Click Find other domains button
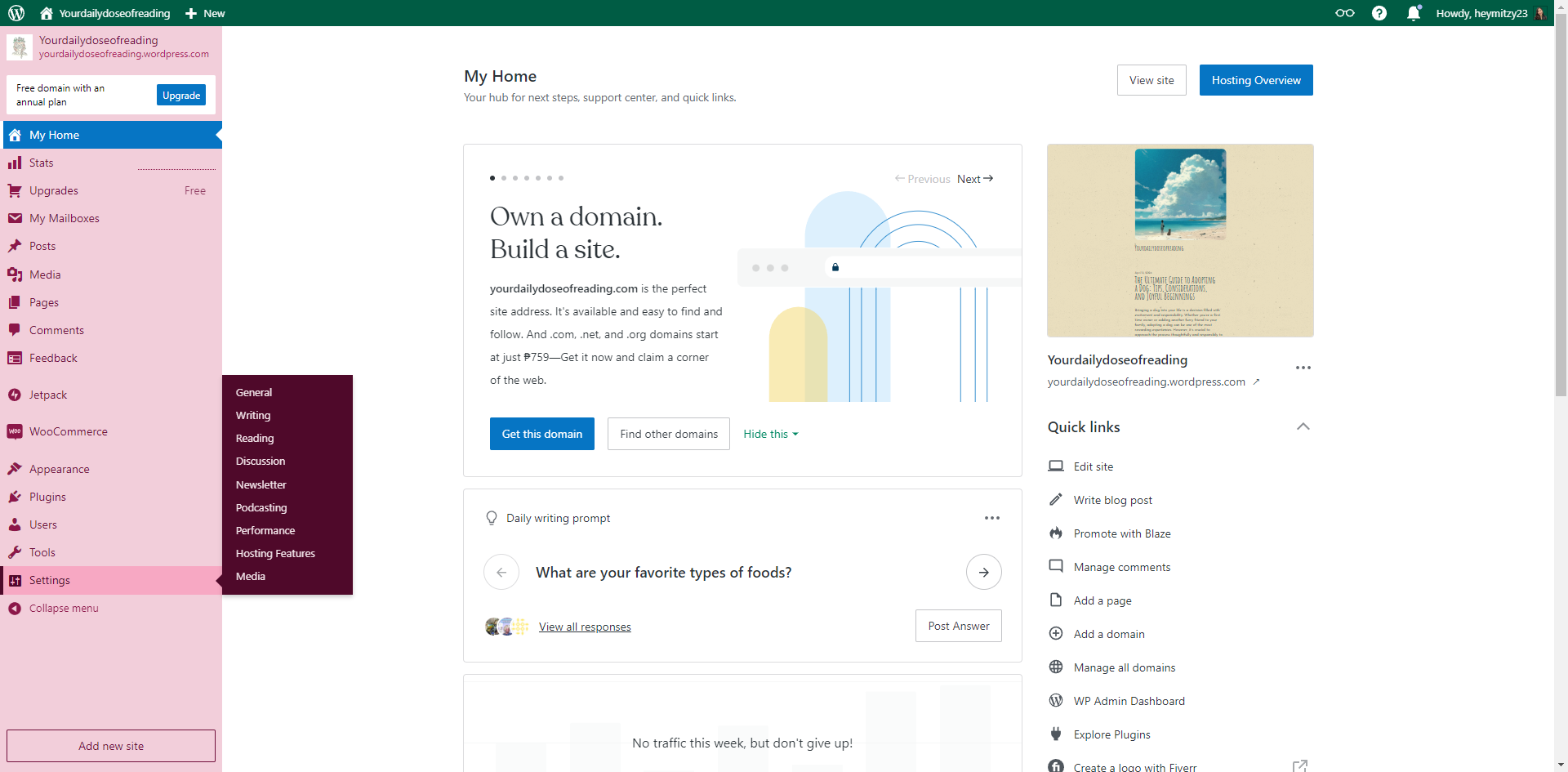 coord(669,434)
